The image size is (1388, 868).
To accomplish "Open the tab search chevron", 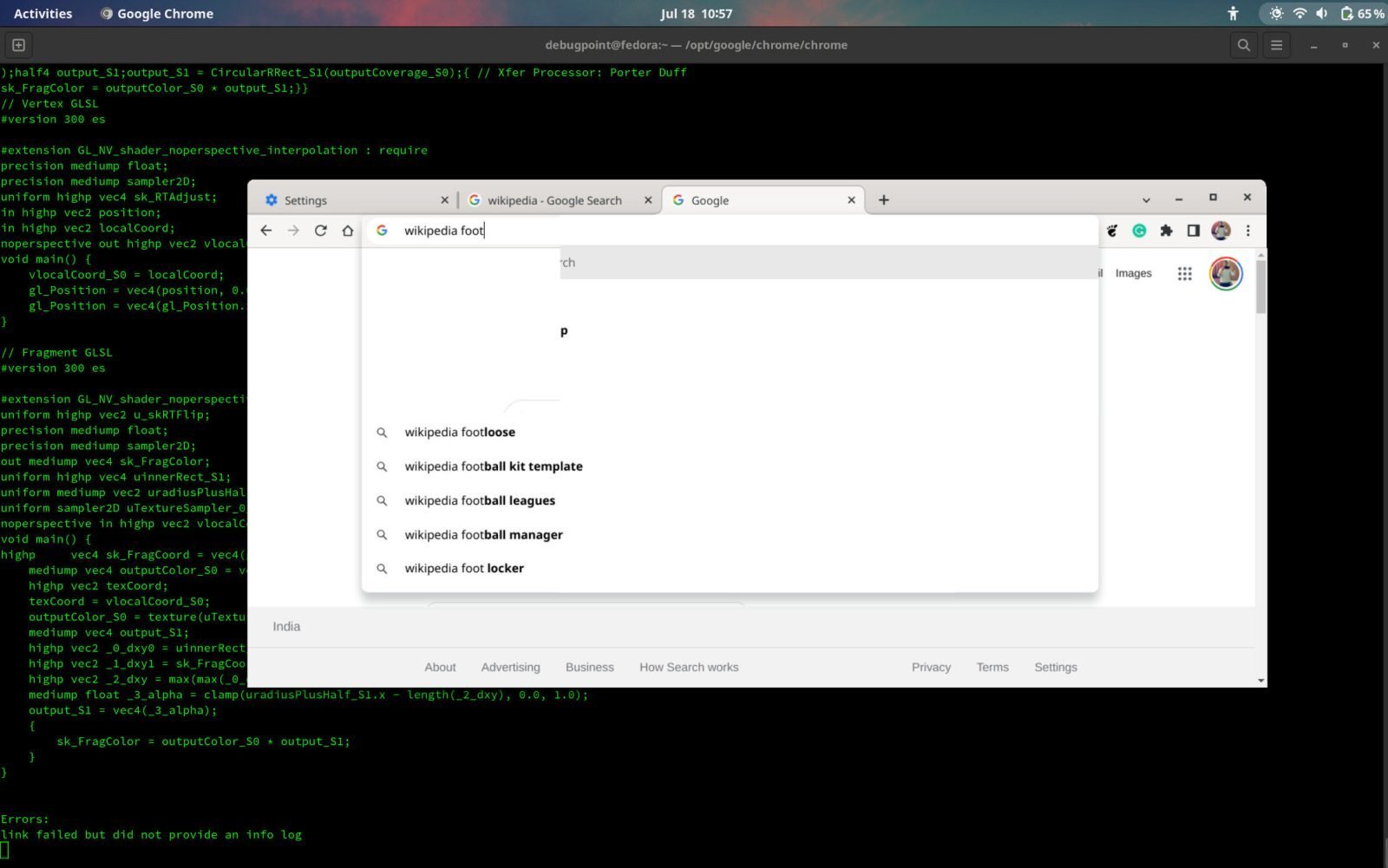I will point(1147,199).
